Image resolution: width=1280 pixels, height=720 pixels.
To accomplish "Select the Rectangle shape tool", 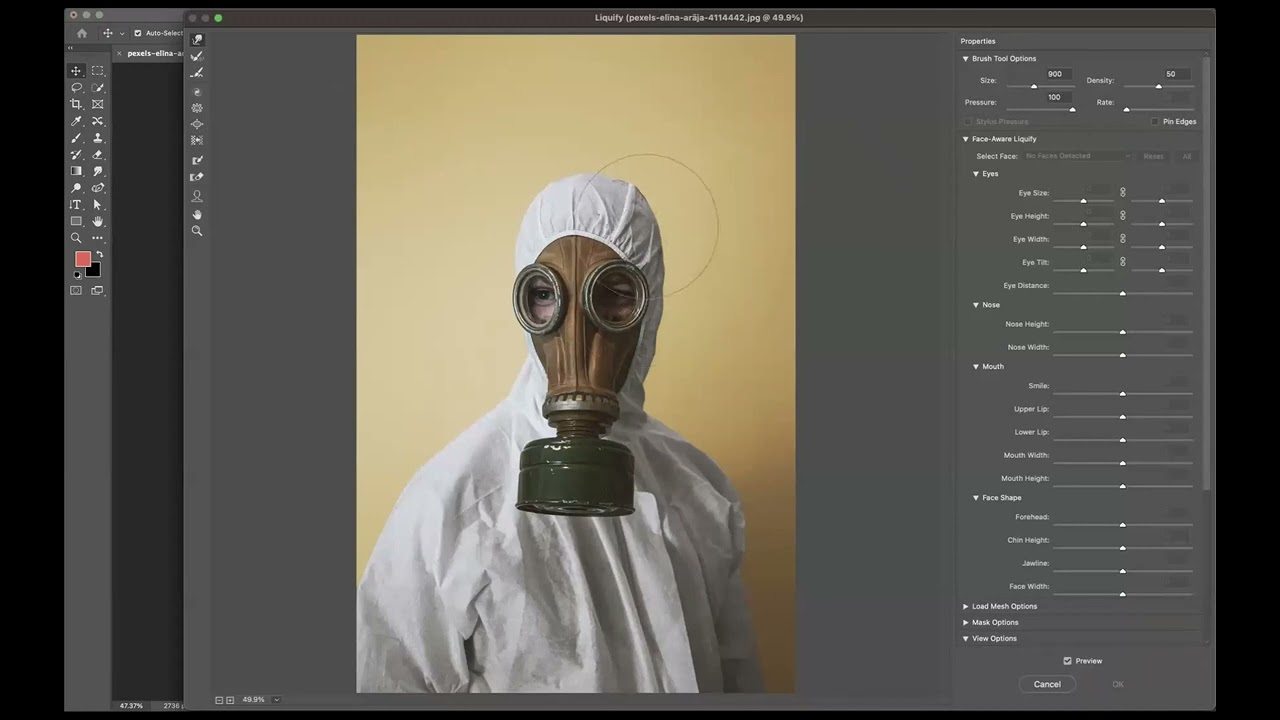I will 76,221.
